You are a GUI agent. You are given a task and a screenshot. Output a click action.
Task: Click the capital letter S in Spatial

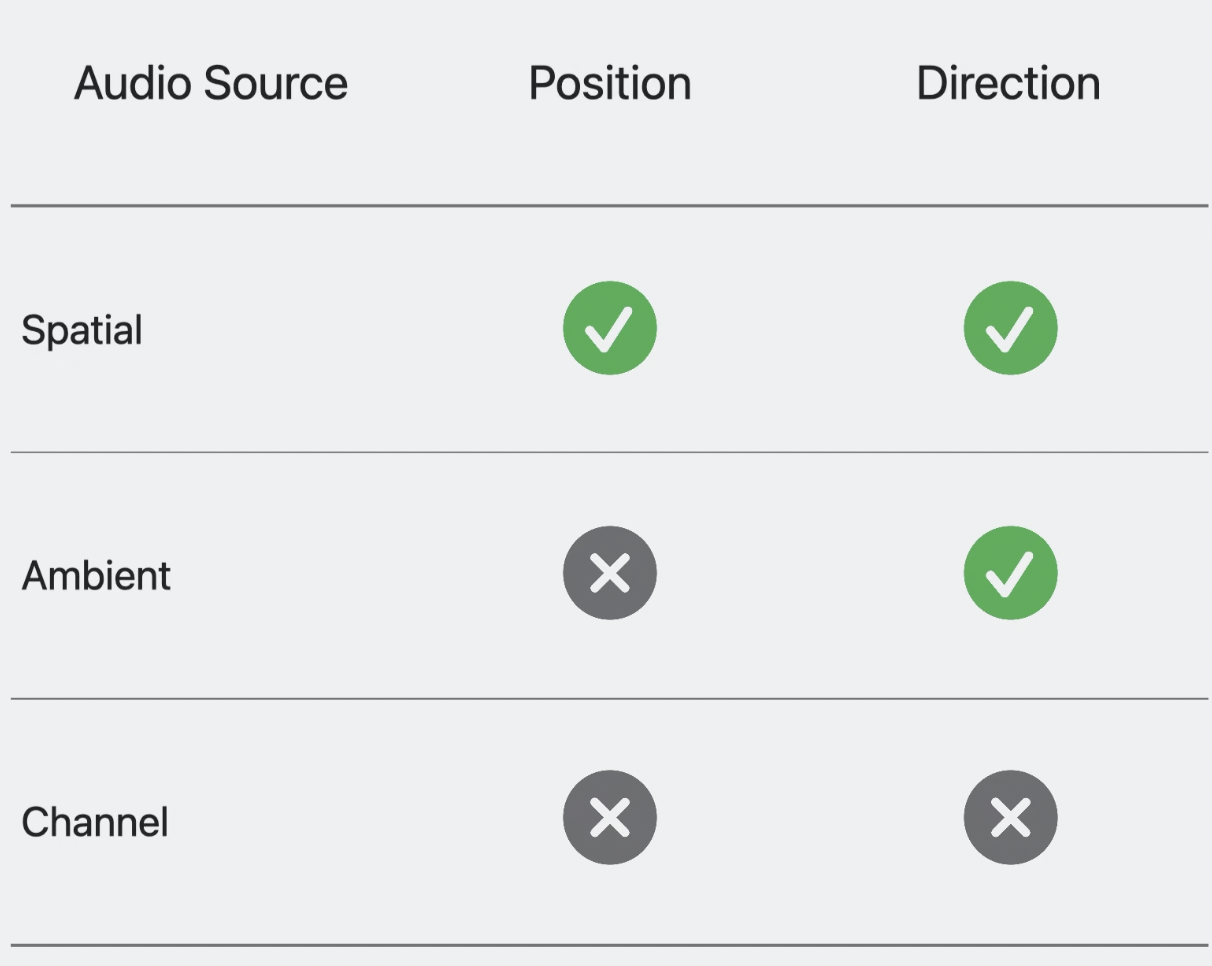[x=33, y=330]
